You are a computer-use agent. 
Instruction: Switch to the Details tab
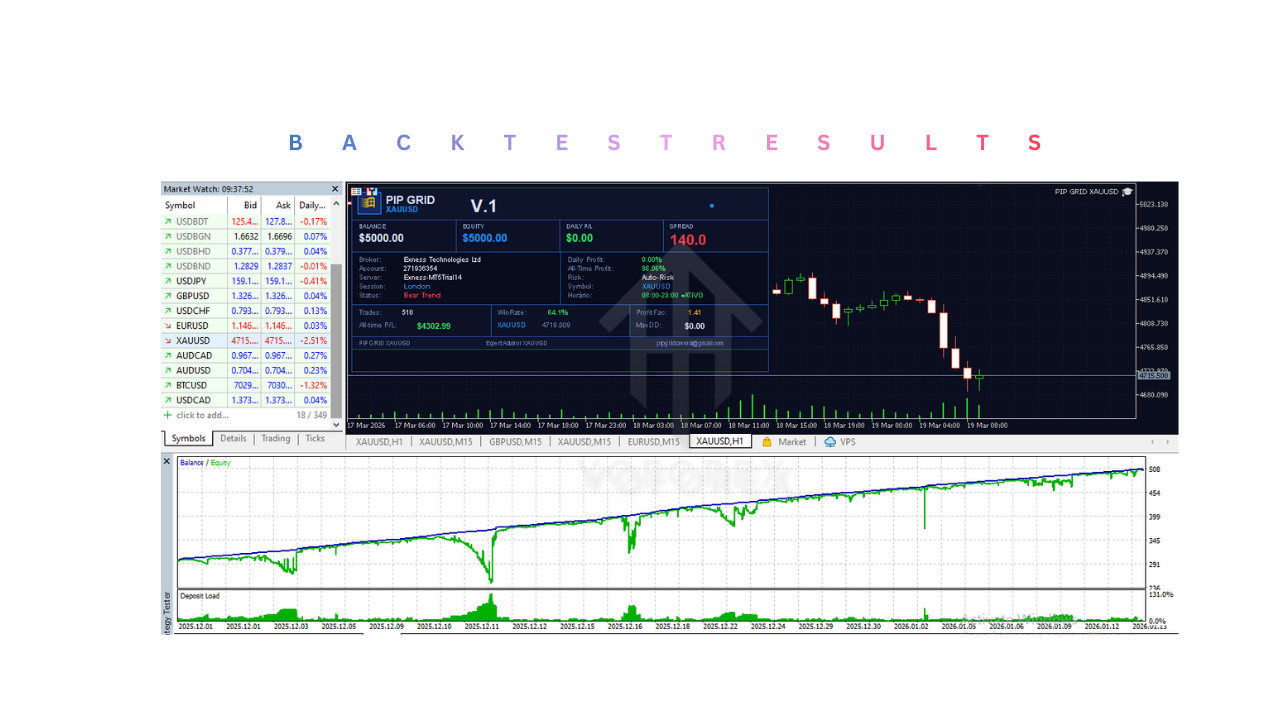coord(233,438)
